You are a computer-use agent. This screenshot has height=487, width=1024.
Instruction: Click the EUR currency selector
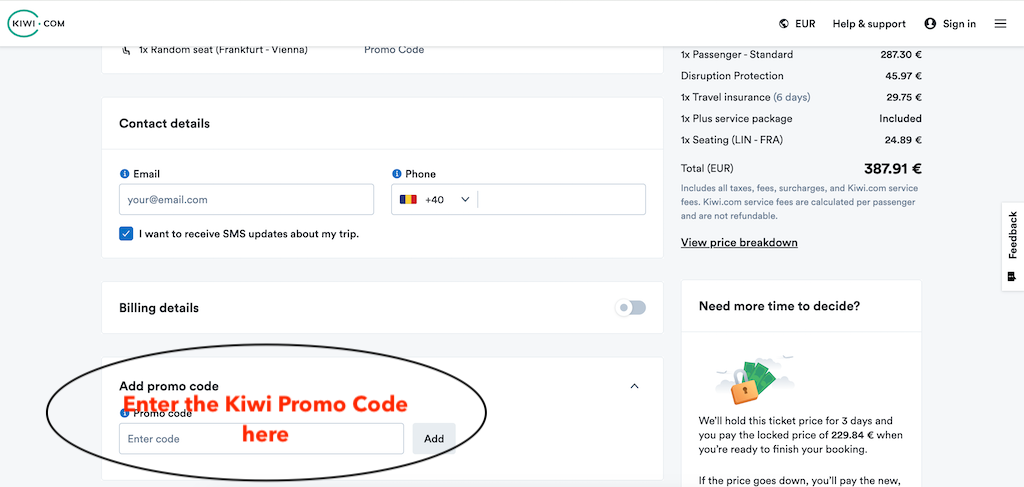point(805,24)
